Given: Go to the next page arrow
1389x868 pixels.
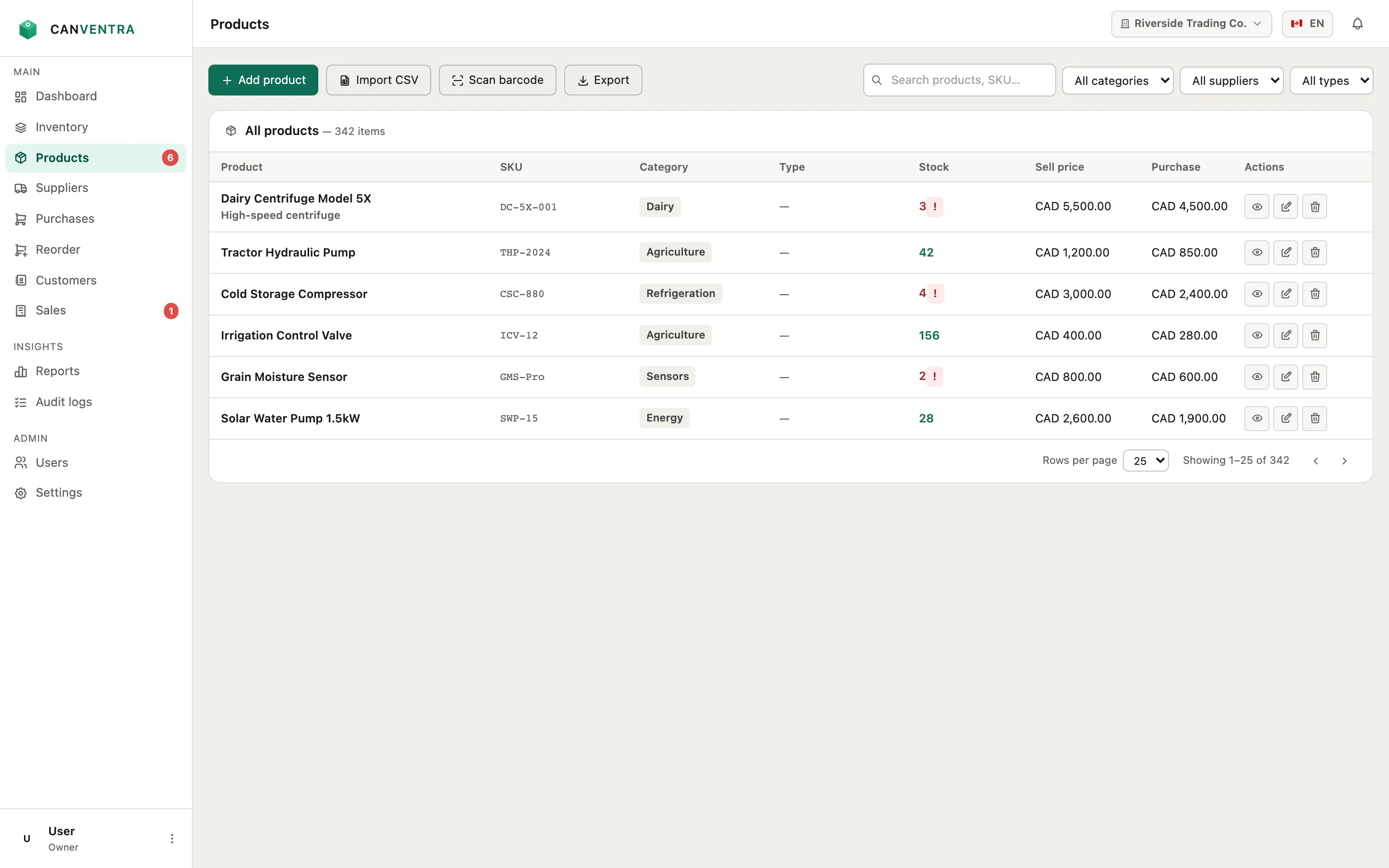Looking at the screenshot, I should pyautogui.click(x=1344, y=461).
